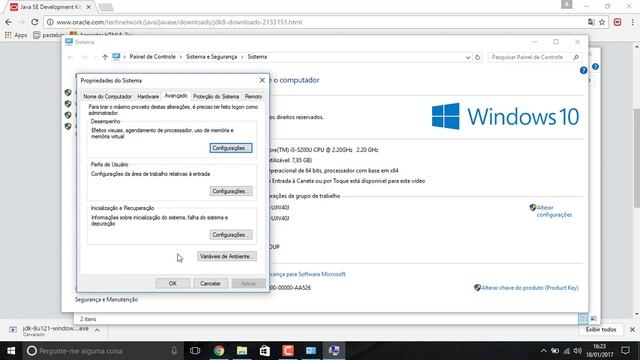Show hidden system tray icons
The height and width of the screenshot is (360, 640).
543,351
